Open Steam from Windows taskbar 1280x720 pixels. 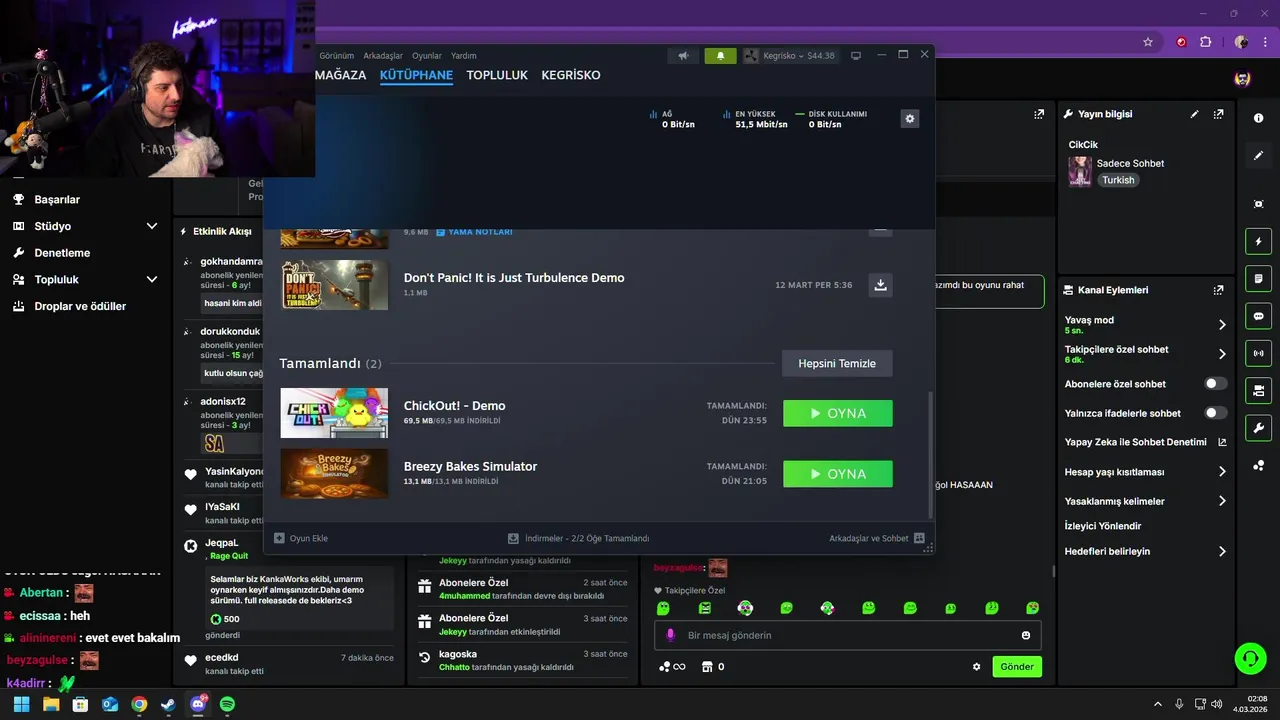pyautogui.click(x=168, y=704)
